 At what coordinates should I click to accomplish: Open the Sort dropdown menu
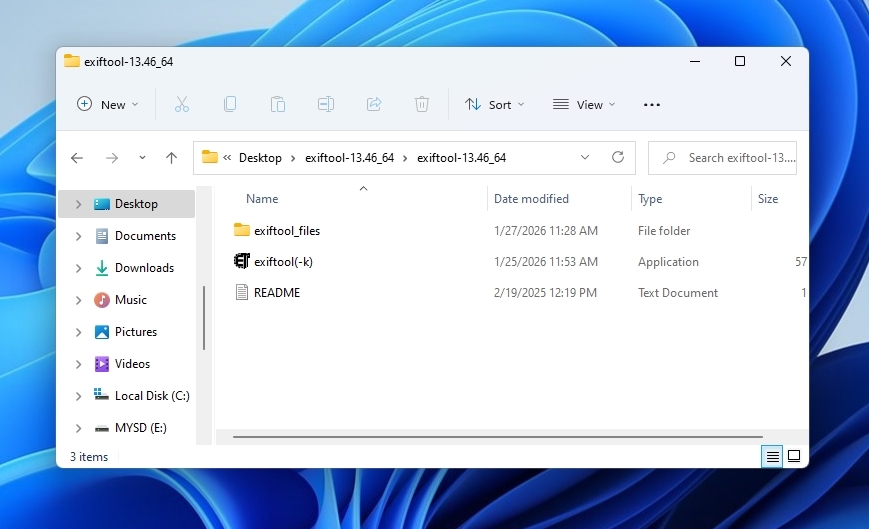[x=494, y=104]
